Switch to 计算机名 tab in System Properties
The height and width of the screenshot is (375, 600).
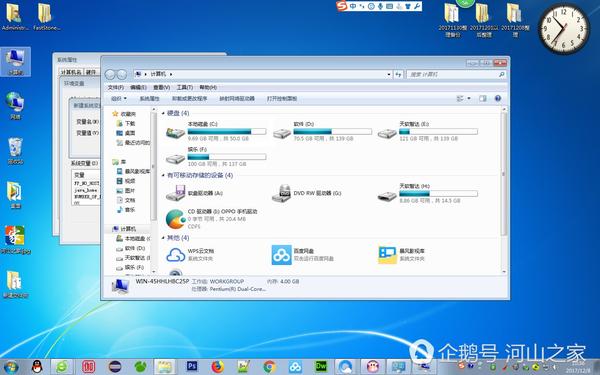click(71, 72)
